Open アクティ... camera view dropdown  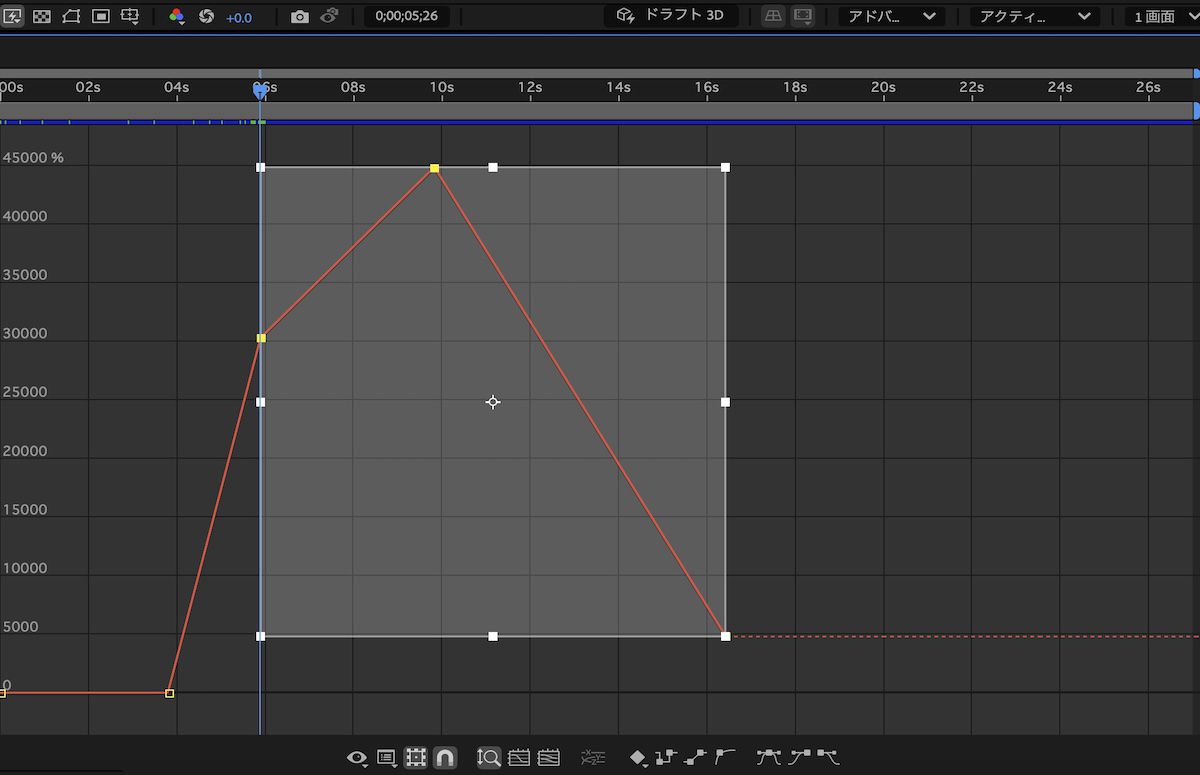pos(1034,17)
